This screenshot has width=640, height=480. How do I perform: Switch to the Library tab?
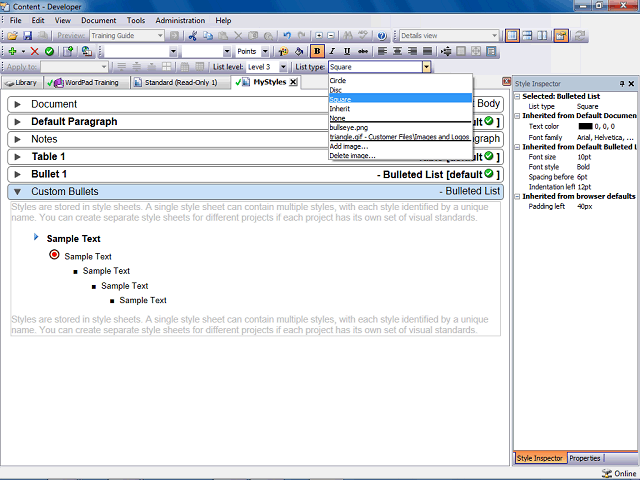pos(22,82)
